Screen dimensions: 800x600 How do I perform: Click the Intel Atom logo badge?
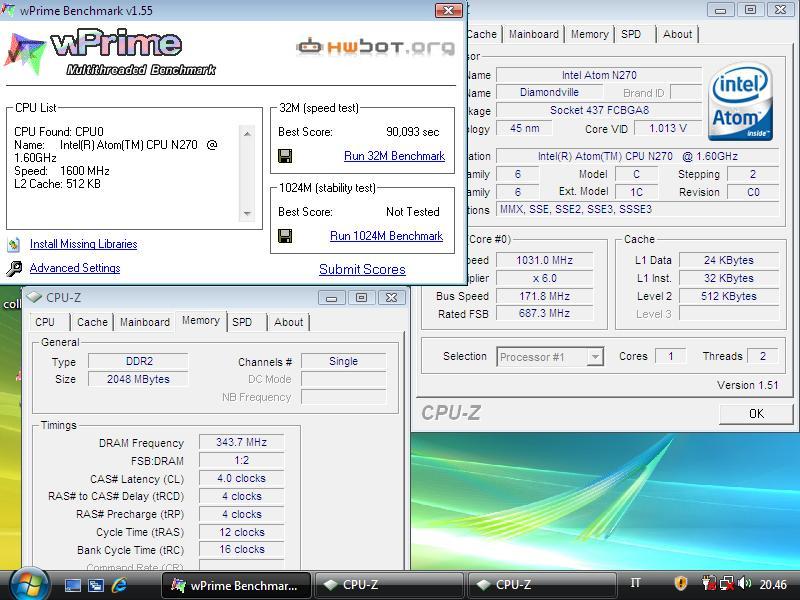[x=740, y=102]
